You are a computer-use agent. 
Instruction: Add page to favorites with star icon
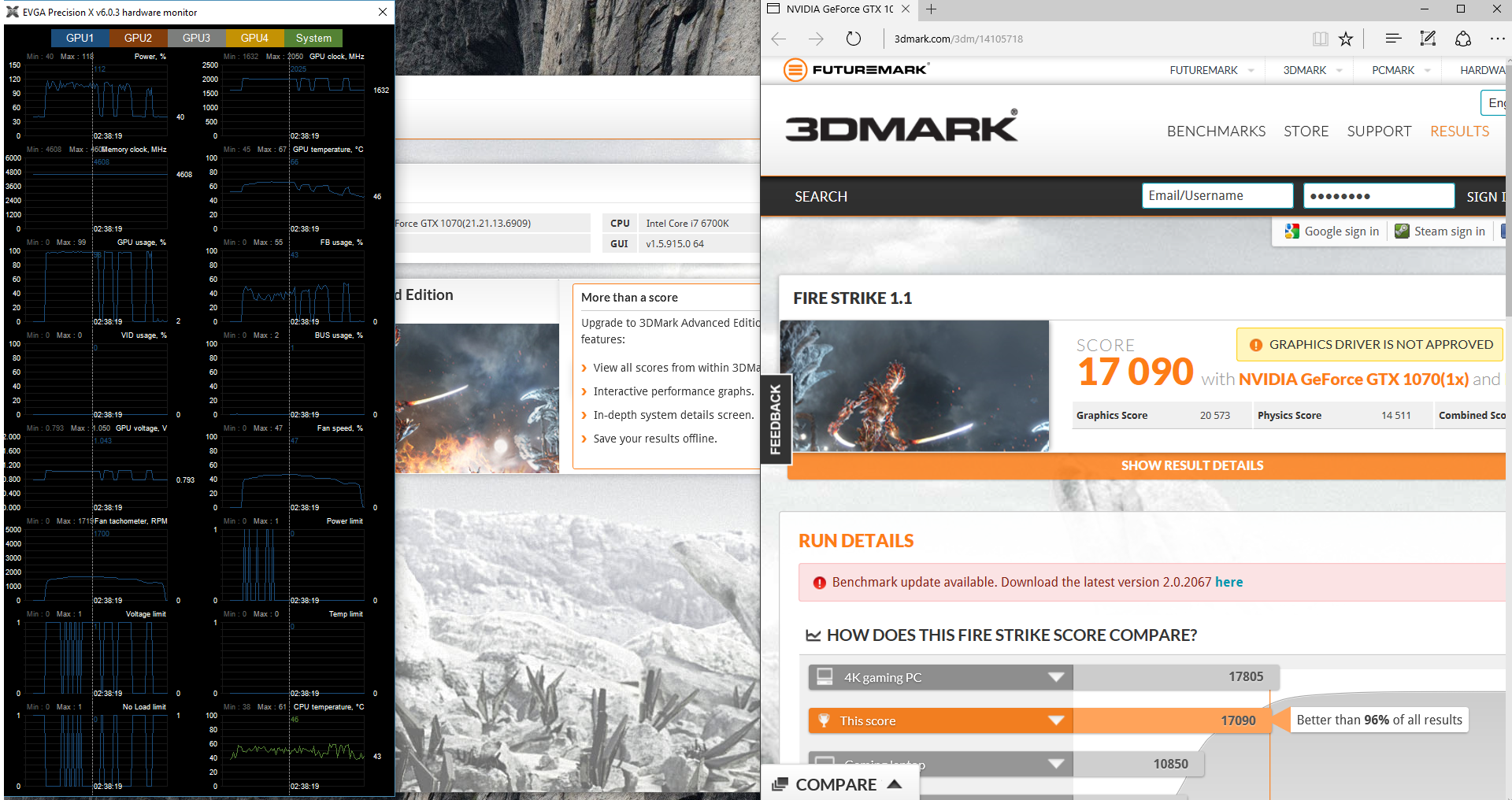click(1346, 39)
